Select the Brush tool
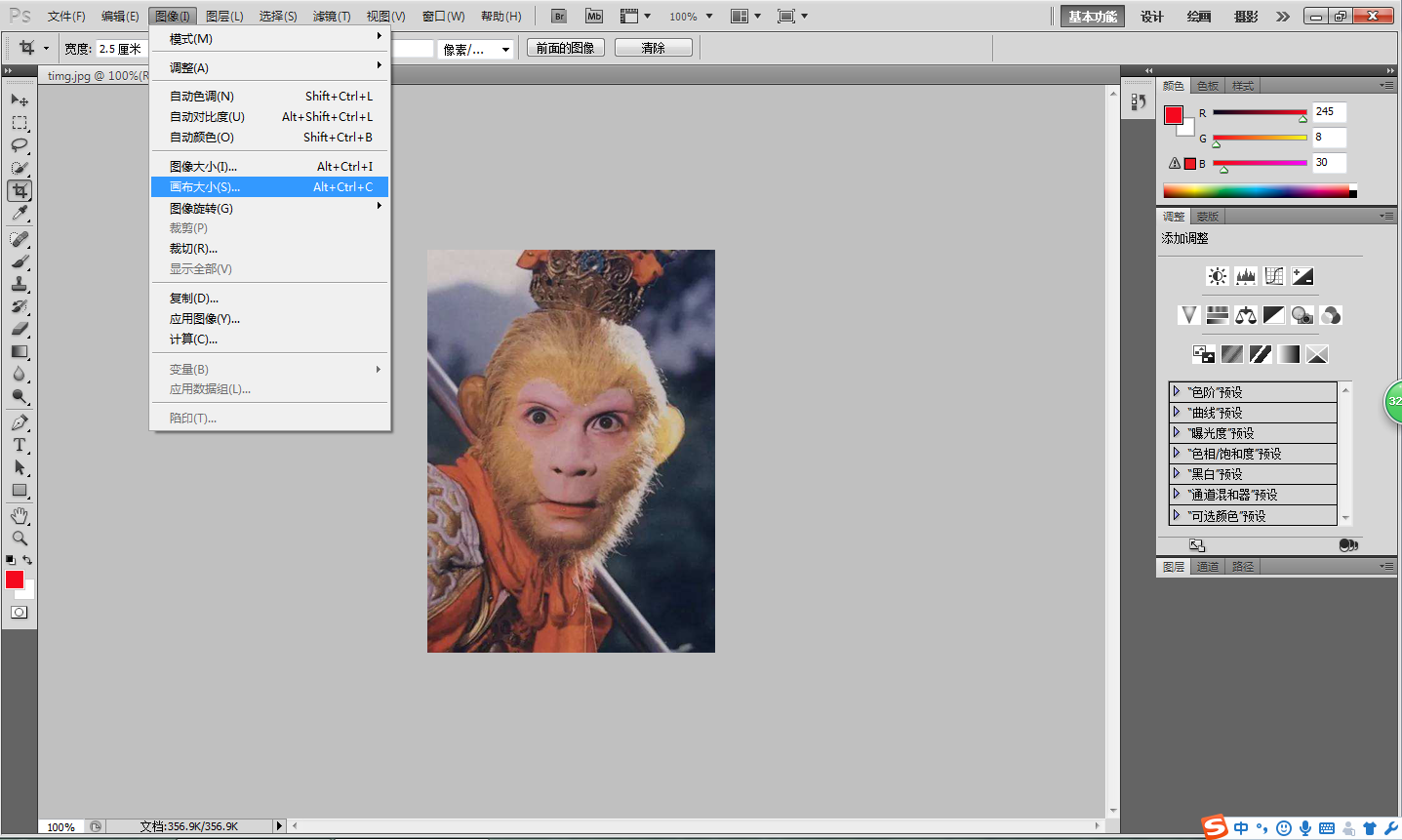The width and height of the screenshot is (1402, 840). click(20, 261)
